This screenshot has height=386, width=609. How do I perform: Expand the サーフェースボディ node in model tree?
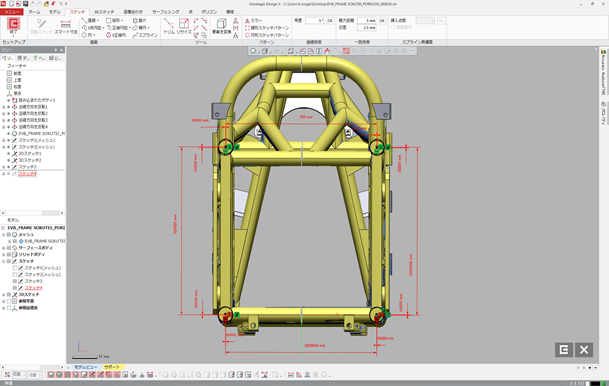click(3, 248)
